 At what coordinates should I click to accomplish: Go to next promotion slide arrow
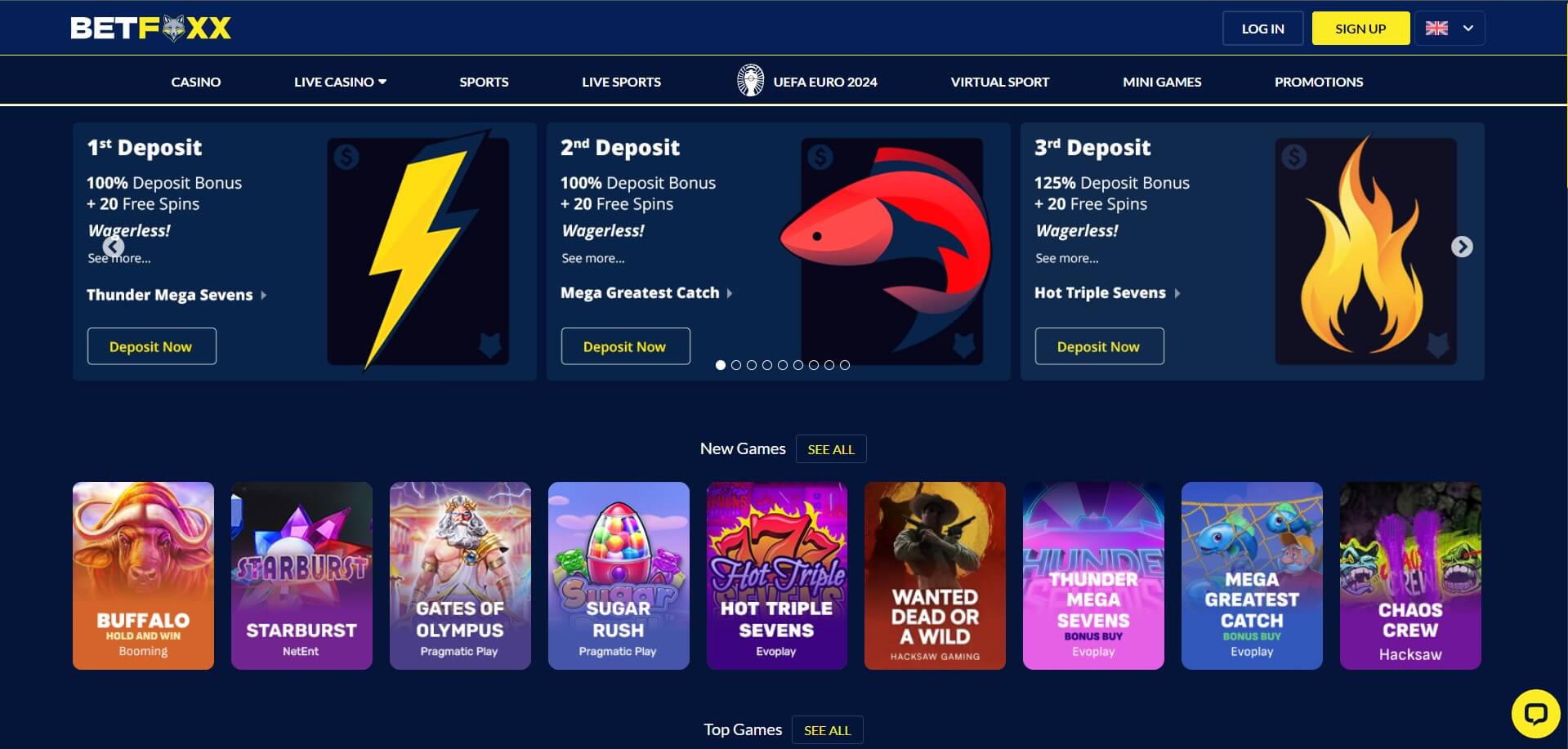pos(1462,247)
